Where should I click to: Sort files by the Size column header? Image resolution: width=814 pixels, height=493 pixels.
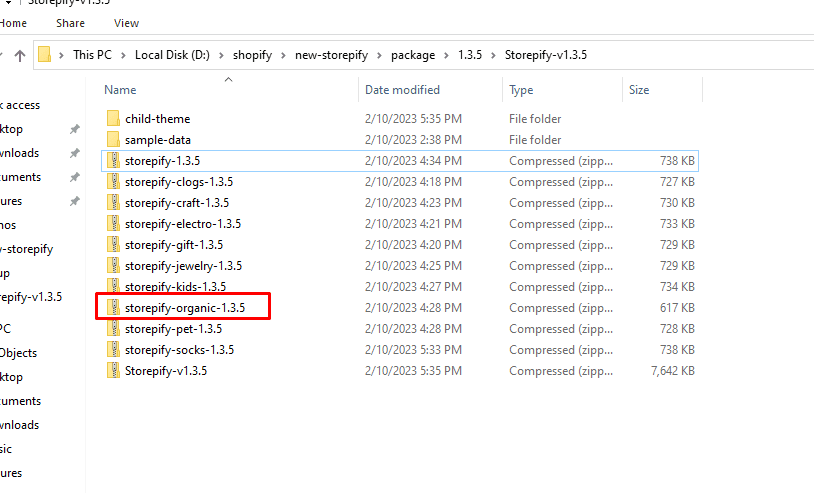[639, 90]
